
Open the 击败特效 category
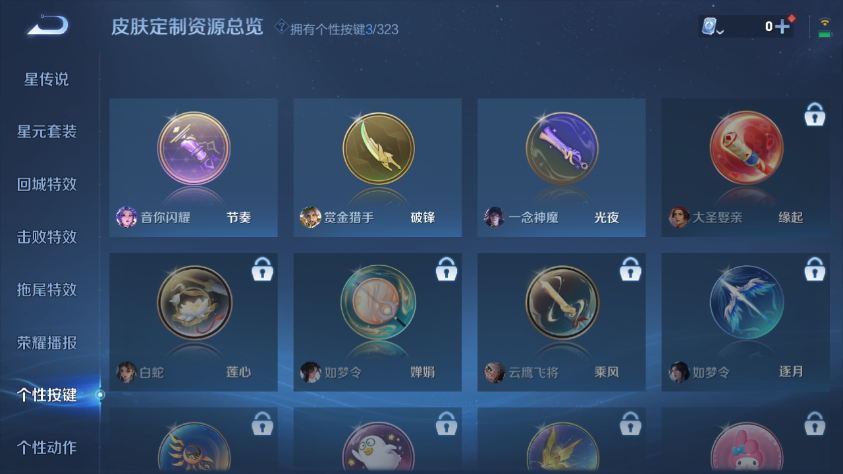click(47, 237)
